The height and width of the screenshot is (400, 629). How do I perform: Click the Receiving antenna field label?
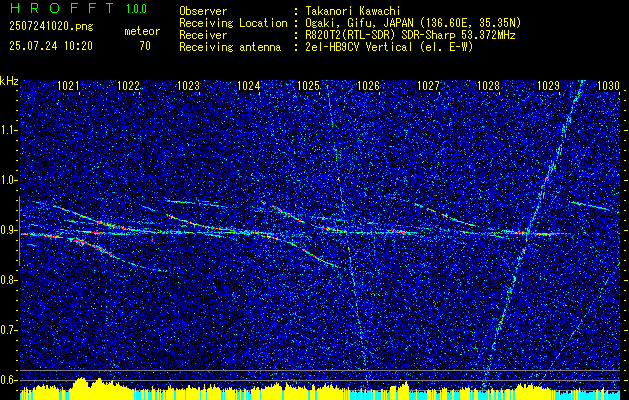[230, 47]
